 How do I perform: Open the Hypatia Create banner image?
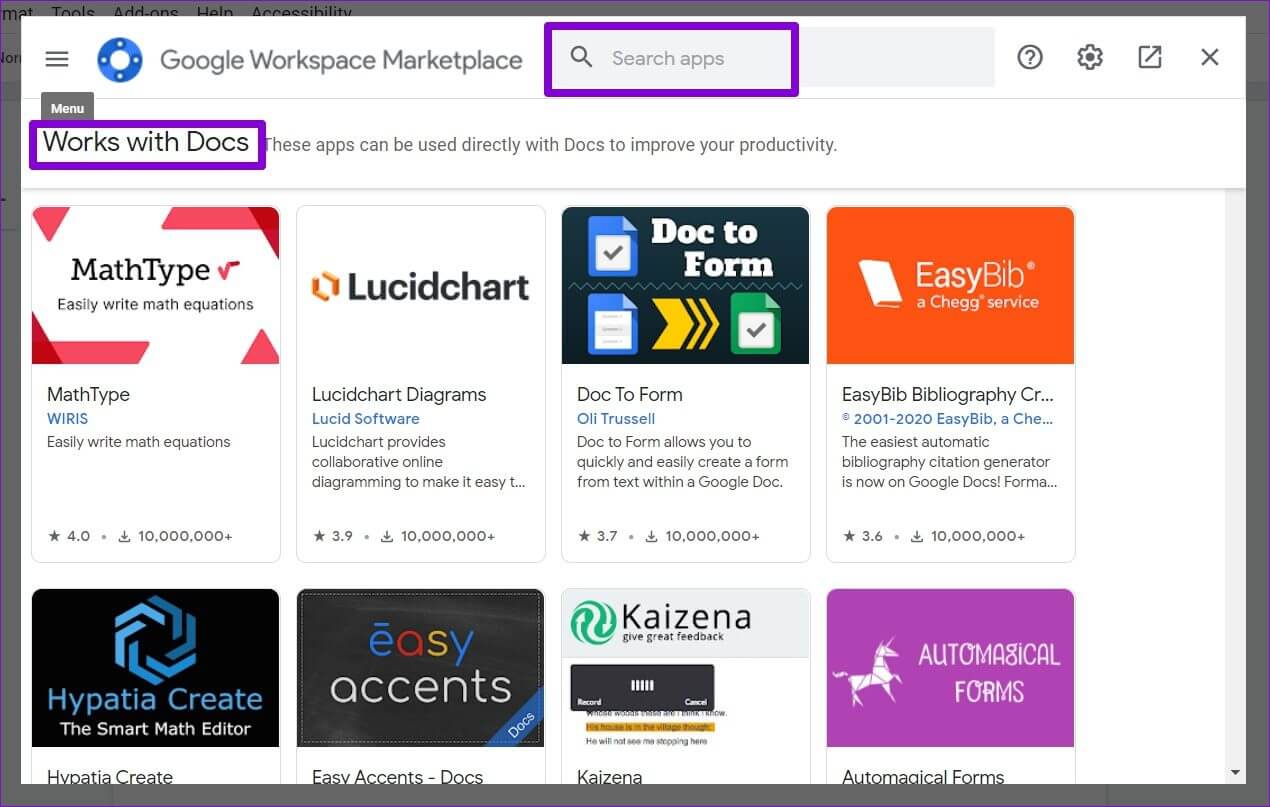click(156, 667)
